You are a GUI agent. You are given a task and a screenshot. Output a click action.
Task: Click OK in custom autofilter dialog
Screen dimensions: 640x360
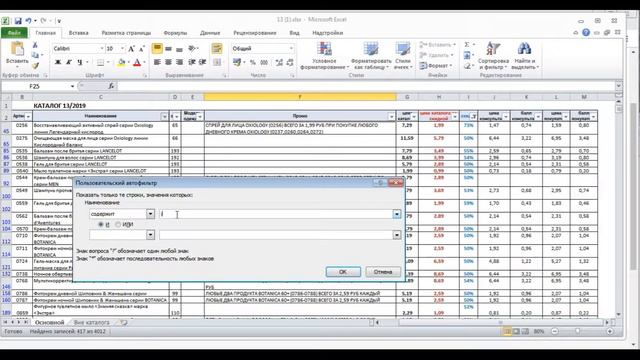click(x=343, y=272)
